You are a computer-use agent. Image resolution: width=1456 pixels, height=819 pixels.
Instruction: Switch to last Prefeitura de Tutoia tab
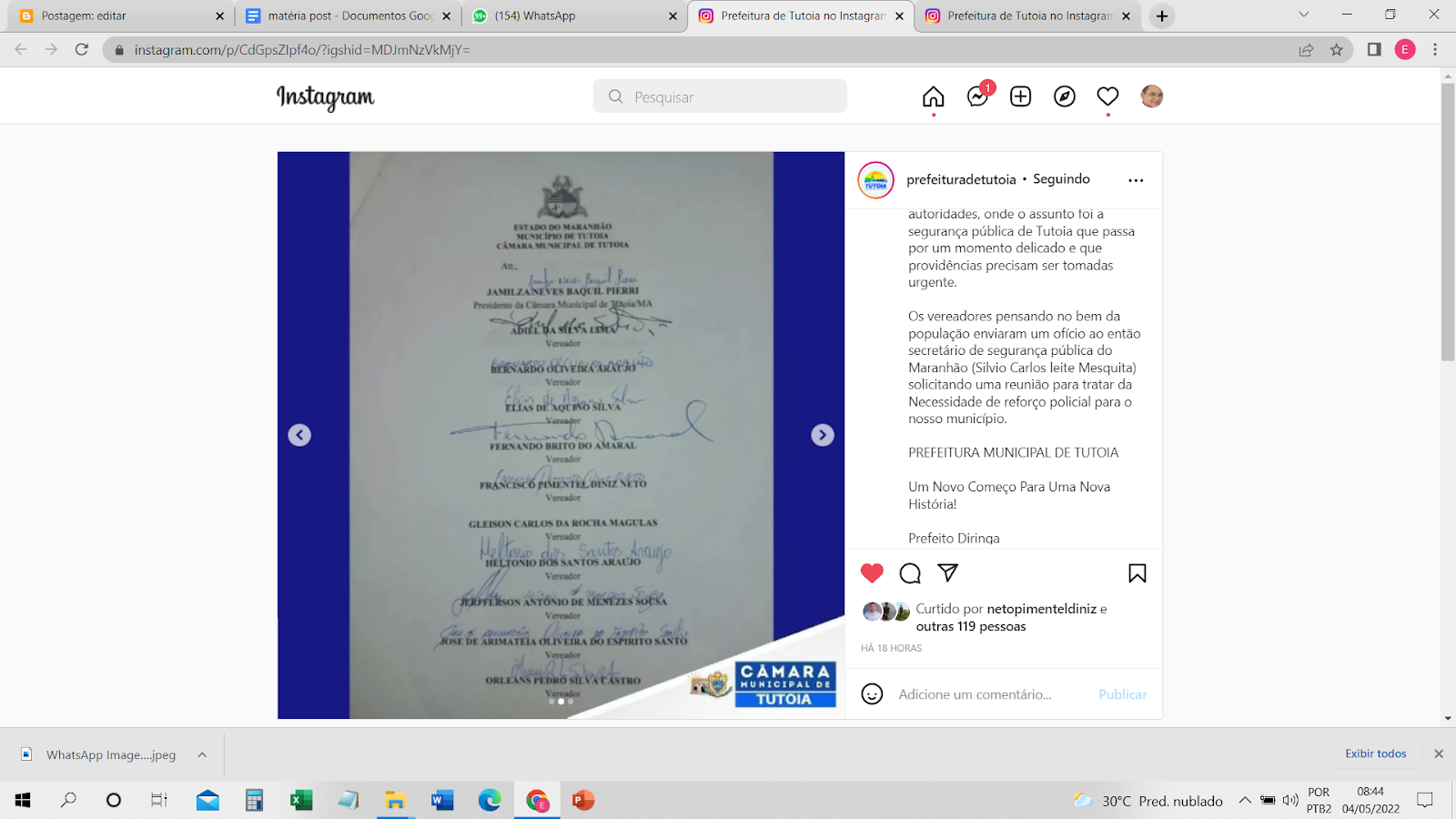(x=1028, y=16)
